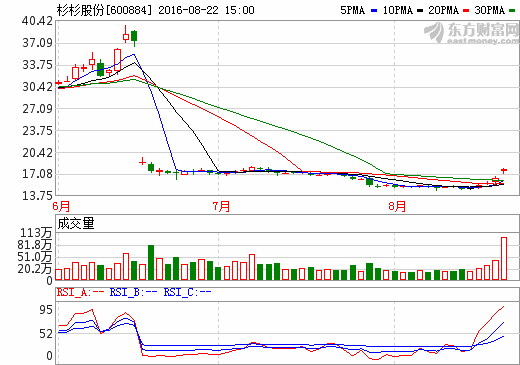The height and width of the screenshot is (365, 520).
Task: Click the 成交量 volume panel label
Action: (76, 223)
